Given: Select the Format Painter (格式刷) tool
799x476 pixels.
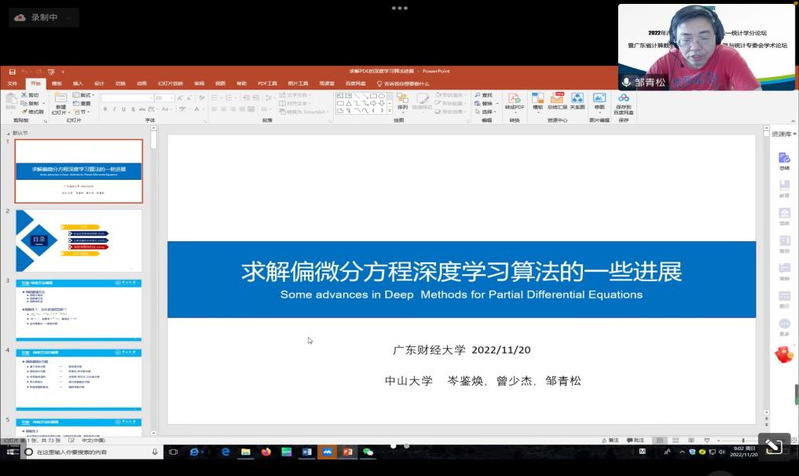Looking at the screenshot, I should [x=32, y=112].
